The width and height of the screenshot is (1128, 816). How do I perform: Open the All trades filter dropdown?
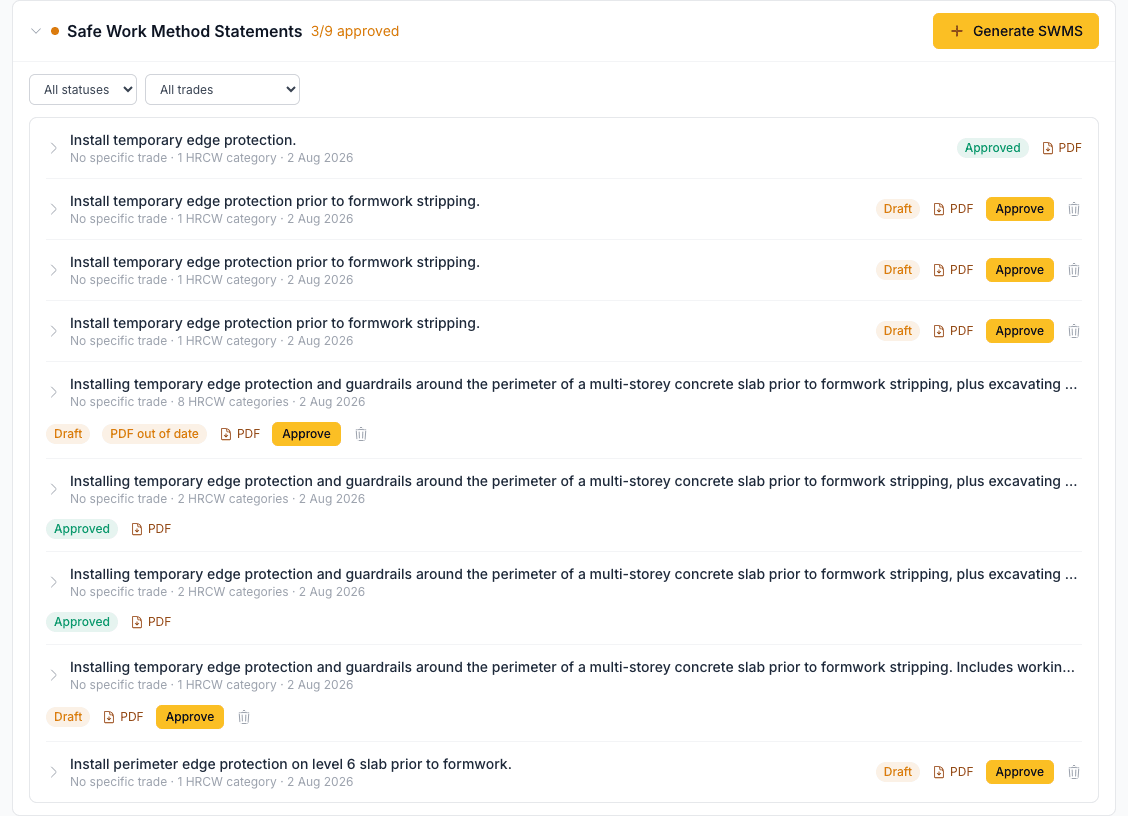coord(222,89)
